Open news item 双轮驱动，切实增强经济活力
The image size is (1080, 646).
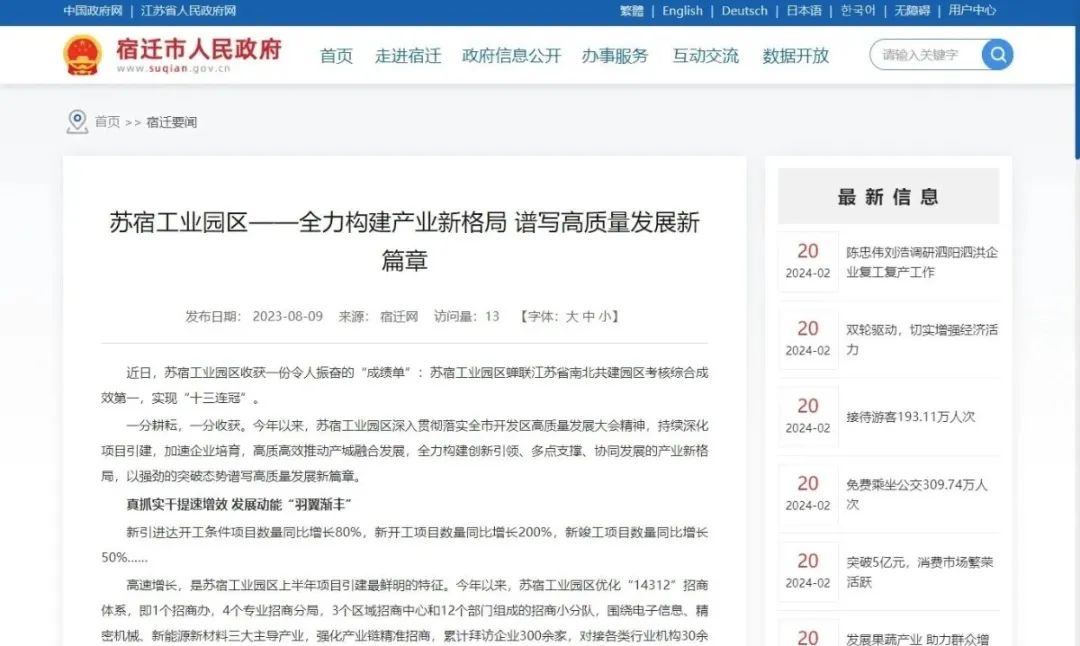[921, 339]
